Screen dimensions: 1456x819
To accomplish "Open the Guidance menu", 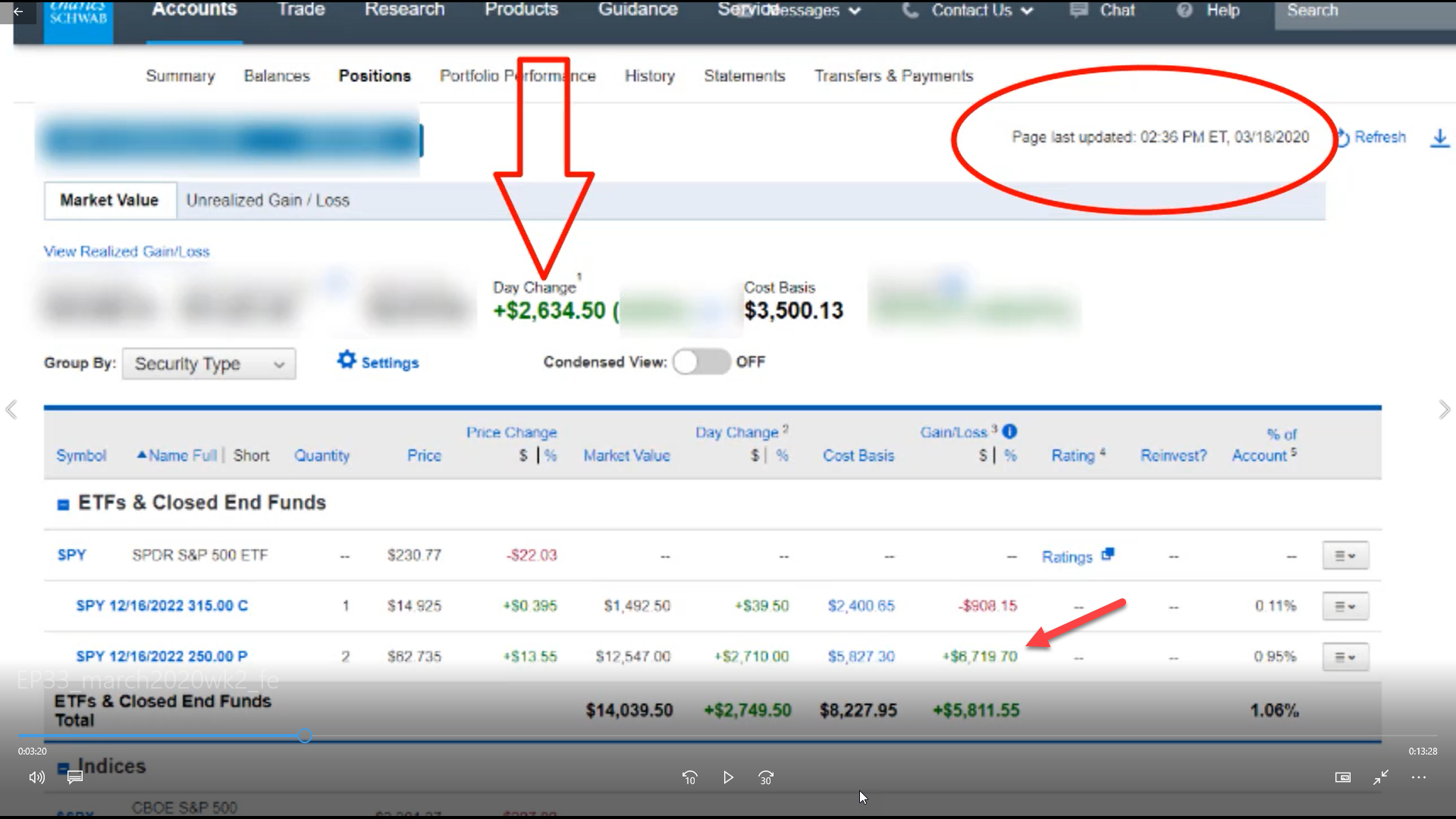I will point(638,10).
